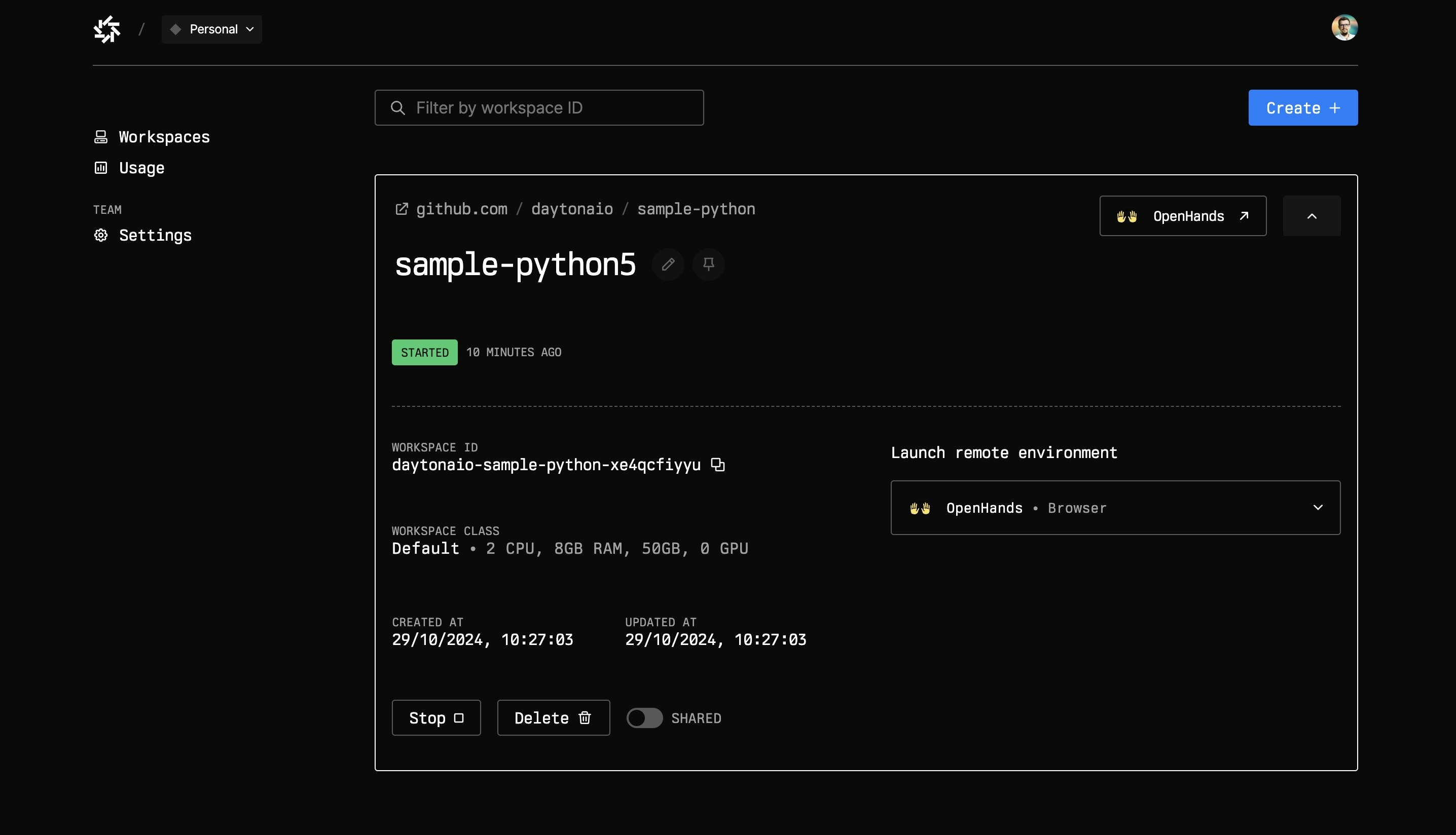
Task: Copy the workspace ID with the copy icon
Action: pyautogui.click(x=718, y=465)
